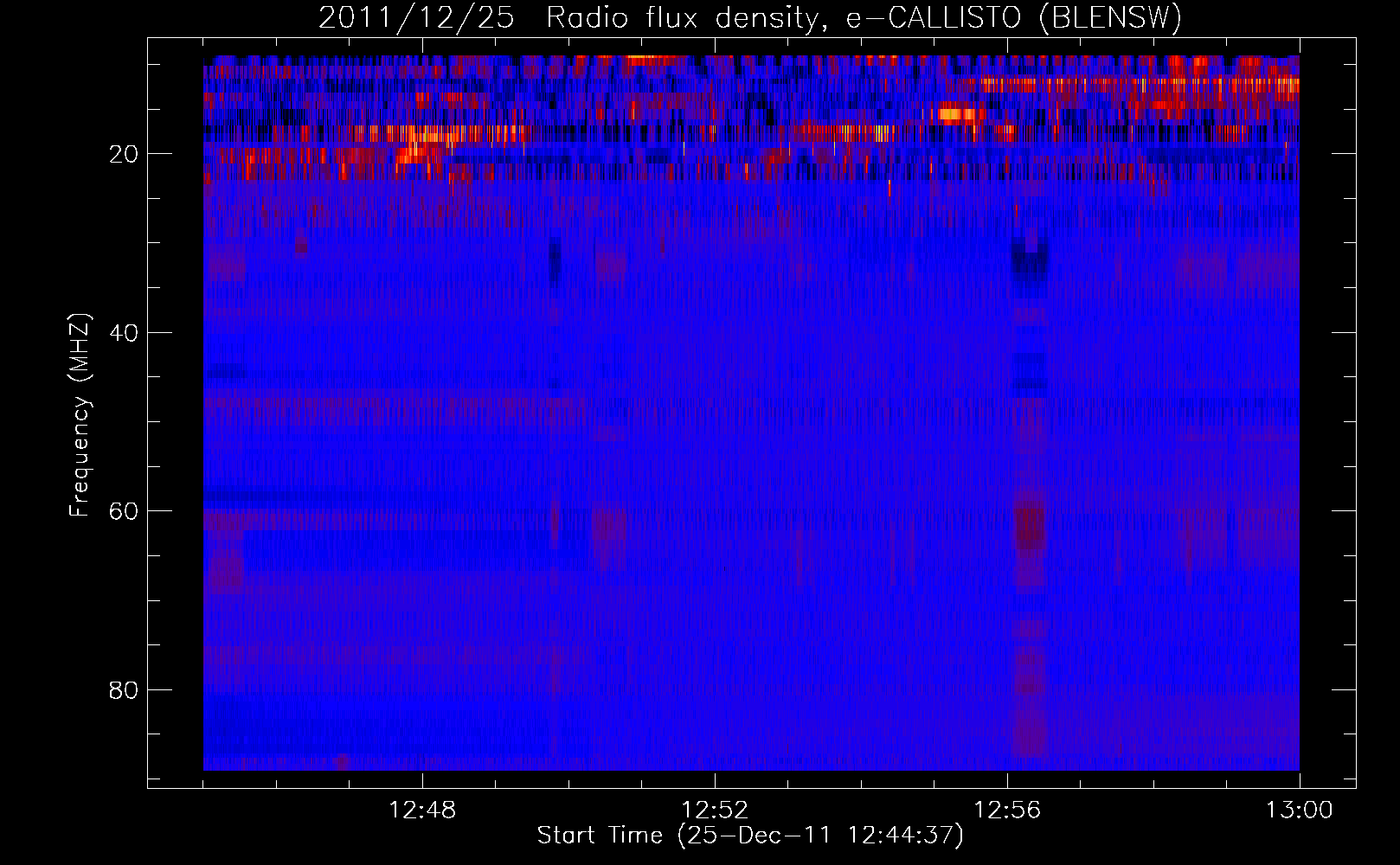Click the red burst near 12:56 at 60 MHz
Screen dimensions: 1400x865
point(1030,525)
